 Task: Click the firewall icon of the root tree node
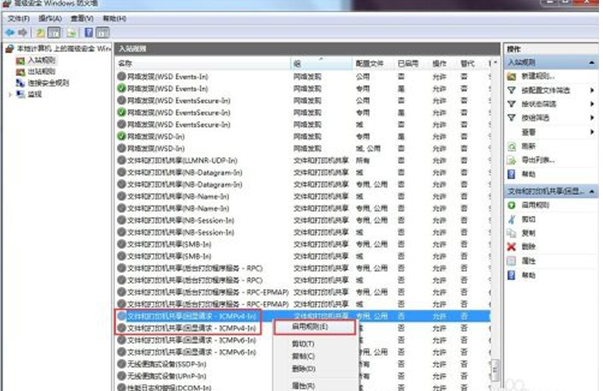pos(10,49)
